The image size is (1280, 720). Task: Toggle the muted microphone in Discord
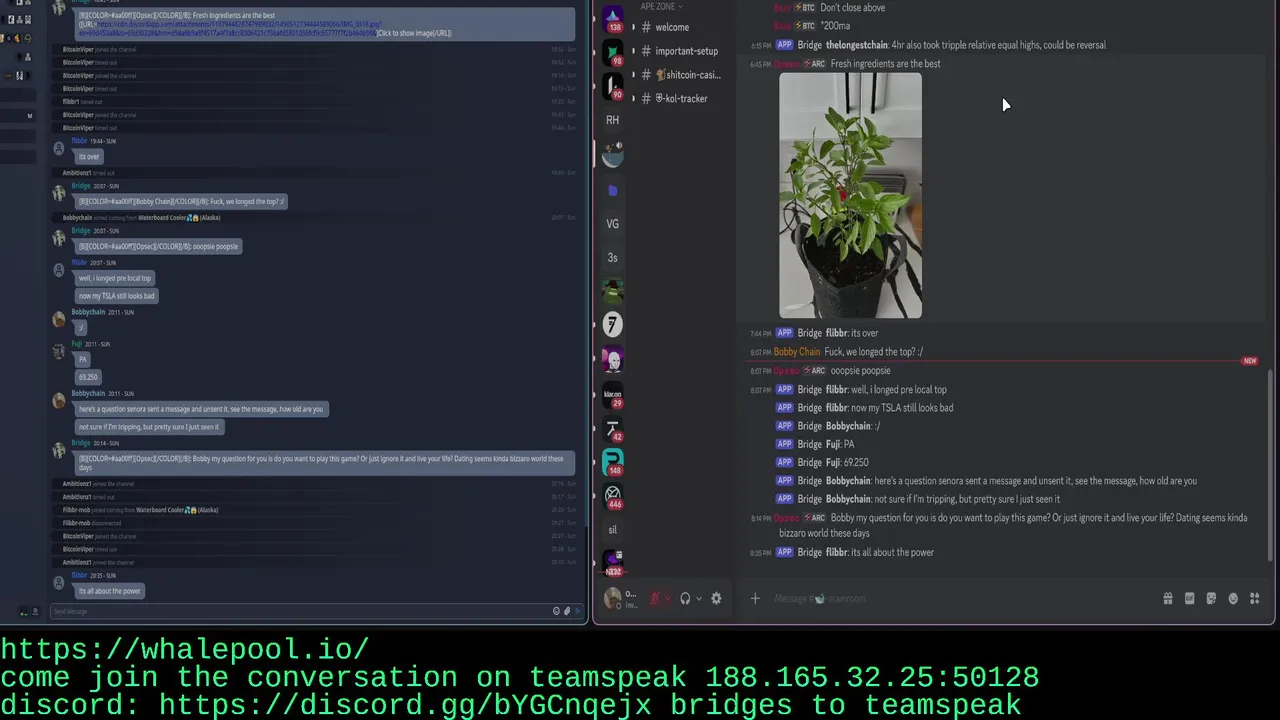click(655, 598)
